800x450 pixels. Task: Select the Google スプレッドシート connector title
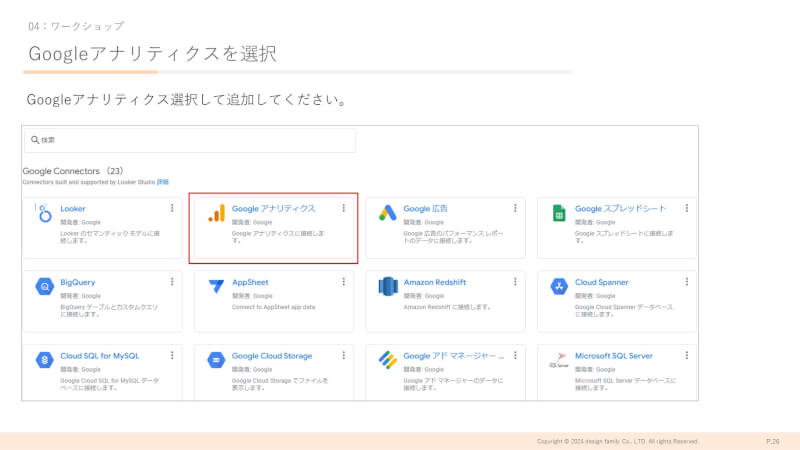click(x=620, y=209)
